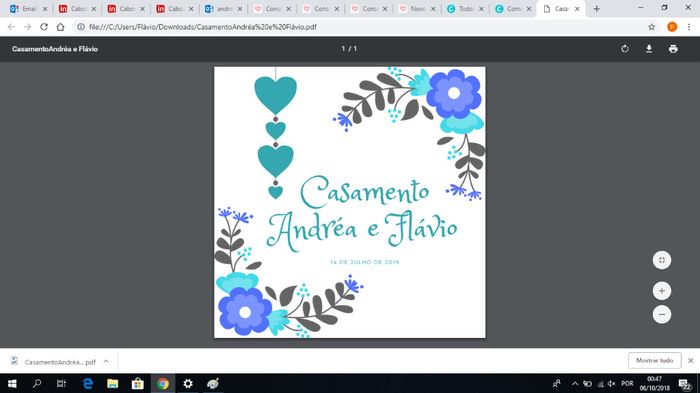
Task: Go forward to the next page
Action: (28, 27)
